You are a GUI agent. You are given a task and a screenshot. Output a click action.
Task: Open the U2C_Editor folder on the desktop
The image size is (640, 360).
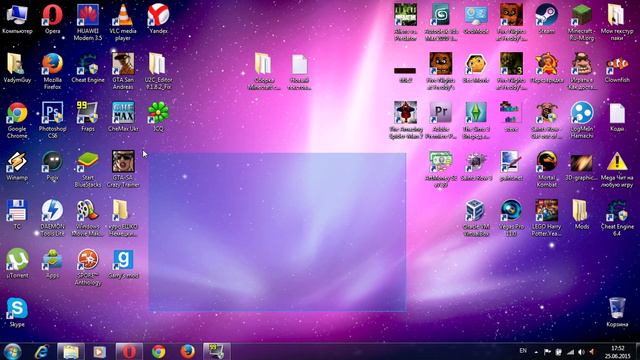point(158,71)
